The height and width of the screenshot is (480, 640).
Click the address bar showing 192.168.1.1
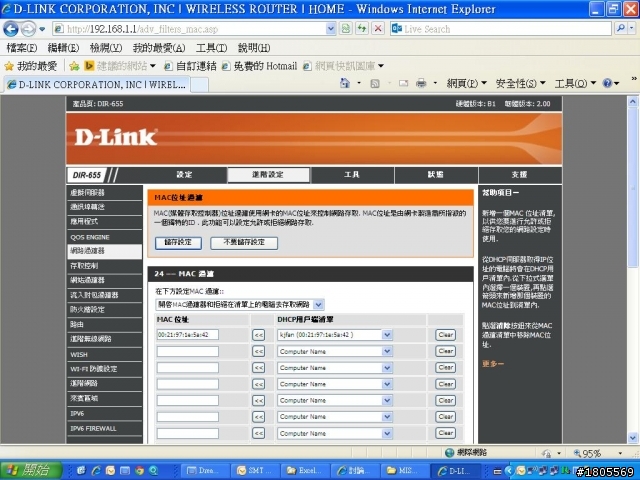pos(190,29)
